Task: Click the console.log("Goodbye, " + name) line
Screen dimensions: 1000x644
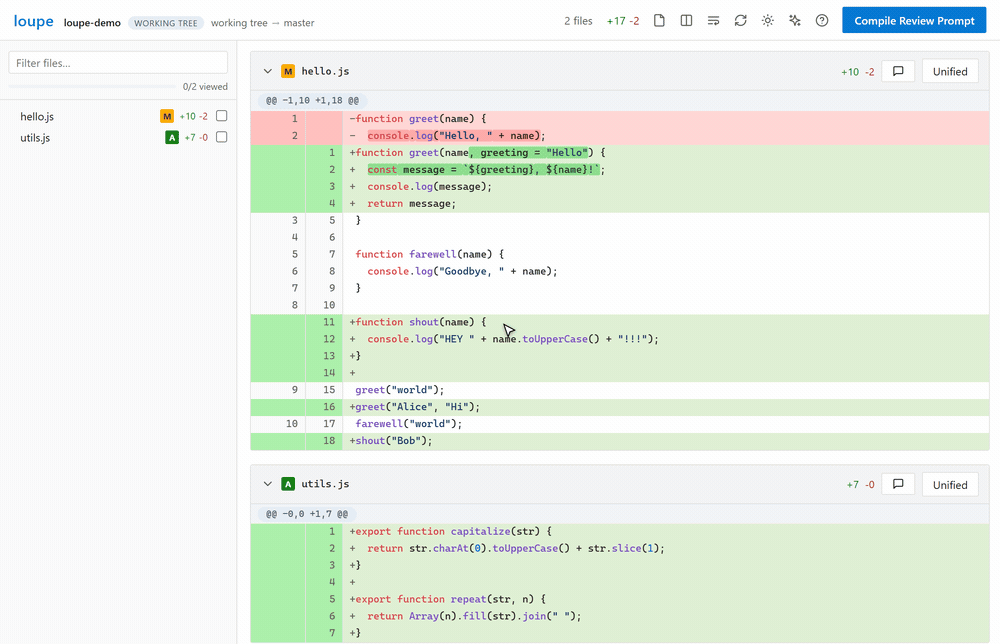Action: pos(620,271)
